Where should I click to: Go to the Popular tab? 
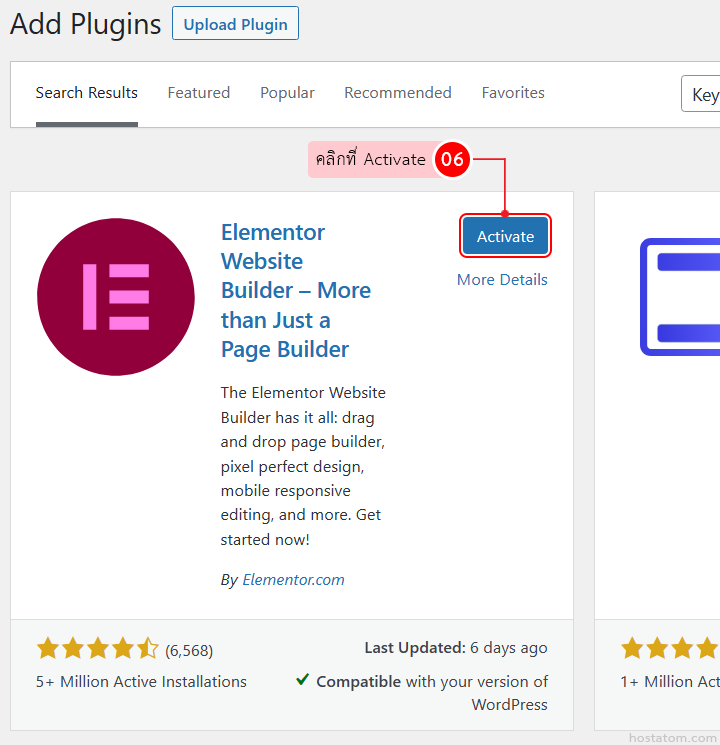pyautogui.click(x=287, y=93)
